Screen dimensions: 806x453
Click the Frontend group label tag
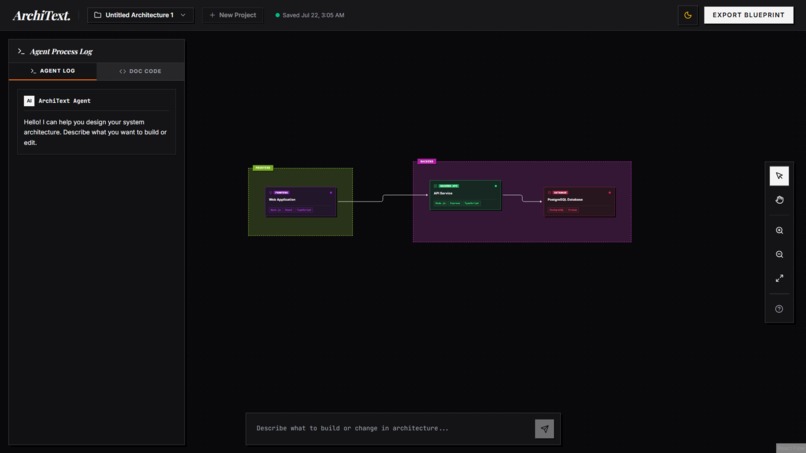click(263, 168)
